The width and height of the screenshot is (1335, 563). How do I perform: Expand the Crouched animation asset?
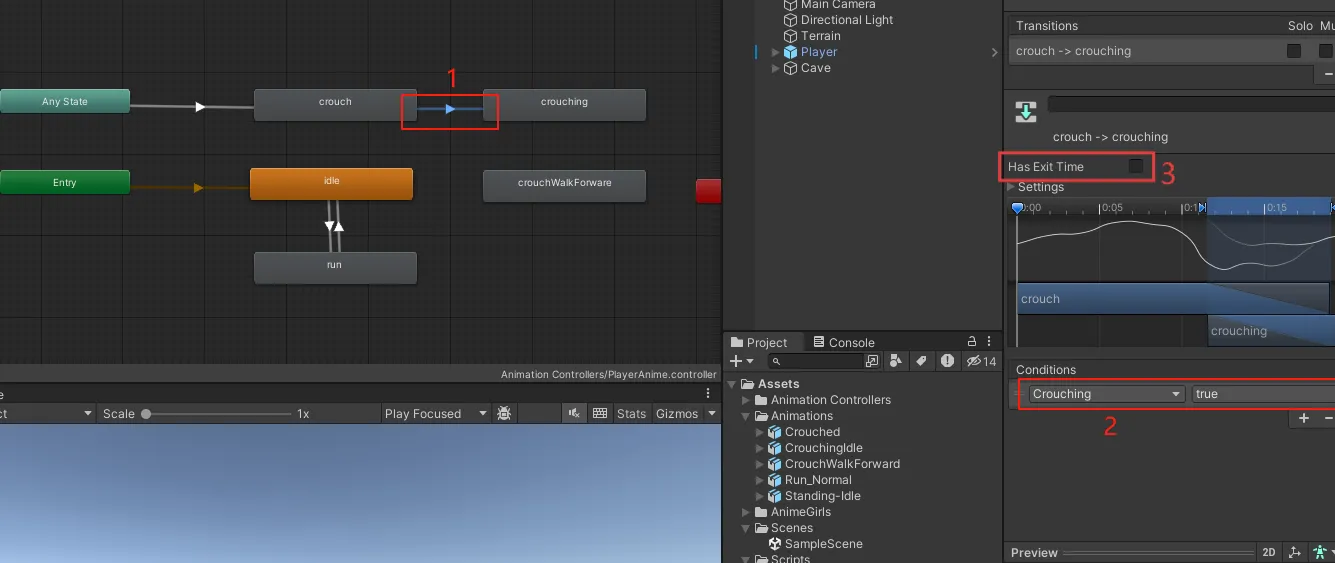coord(761,432)
